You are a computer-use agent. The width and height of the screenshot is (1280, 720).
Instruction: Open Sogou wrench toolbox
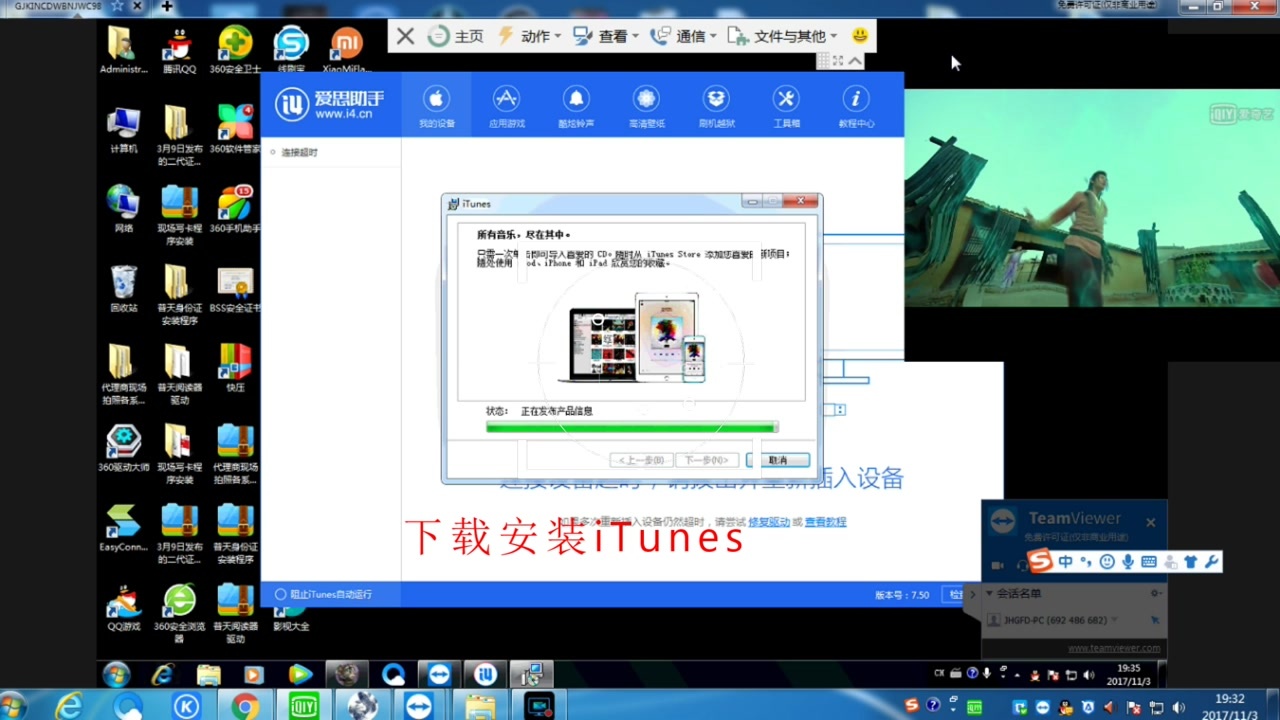point(1212,562)
